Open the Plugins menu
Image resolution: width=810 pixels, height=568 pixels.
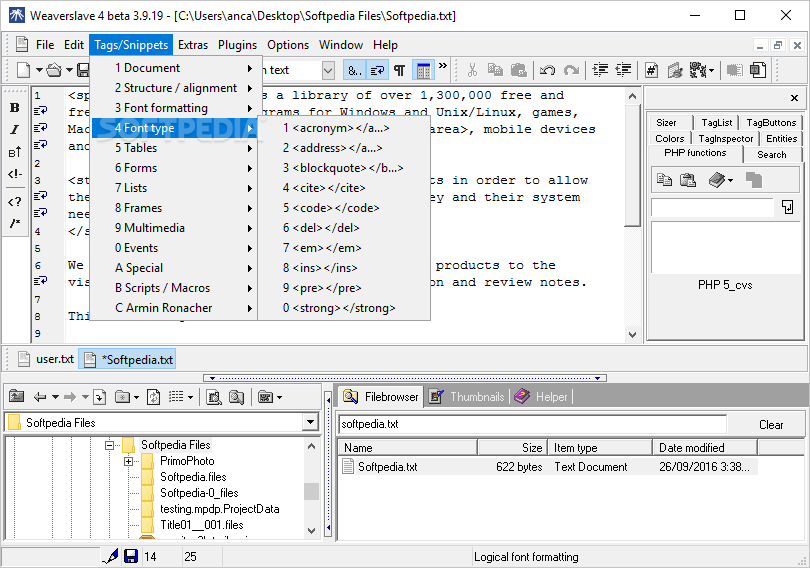237,45
